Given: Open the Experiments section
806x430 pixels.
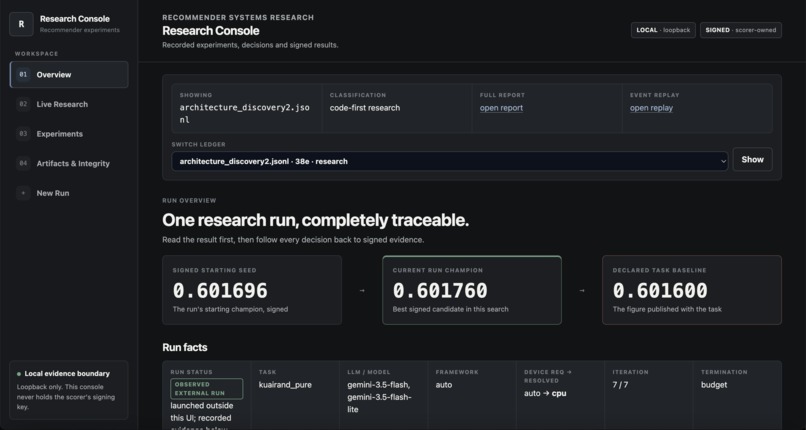Looking at the screenshot, I should pos(69,134).
